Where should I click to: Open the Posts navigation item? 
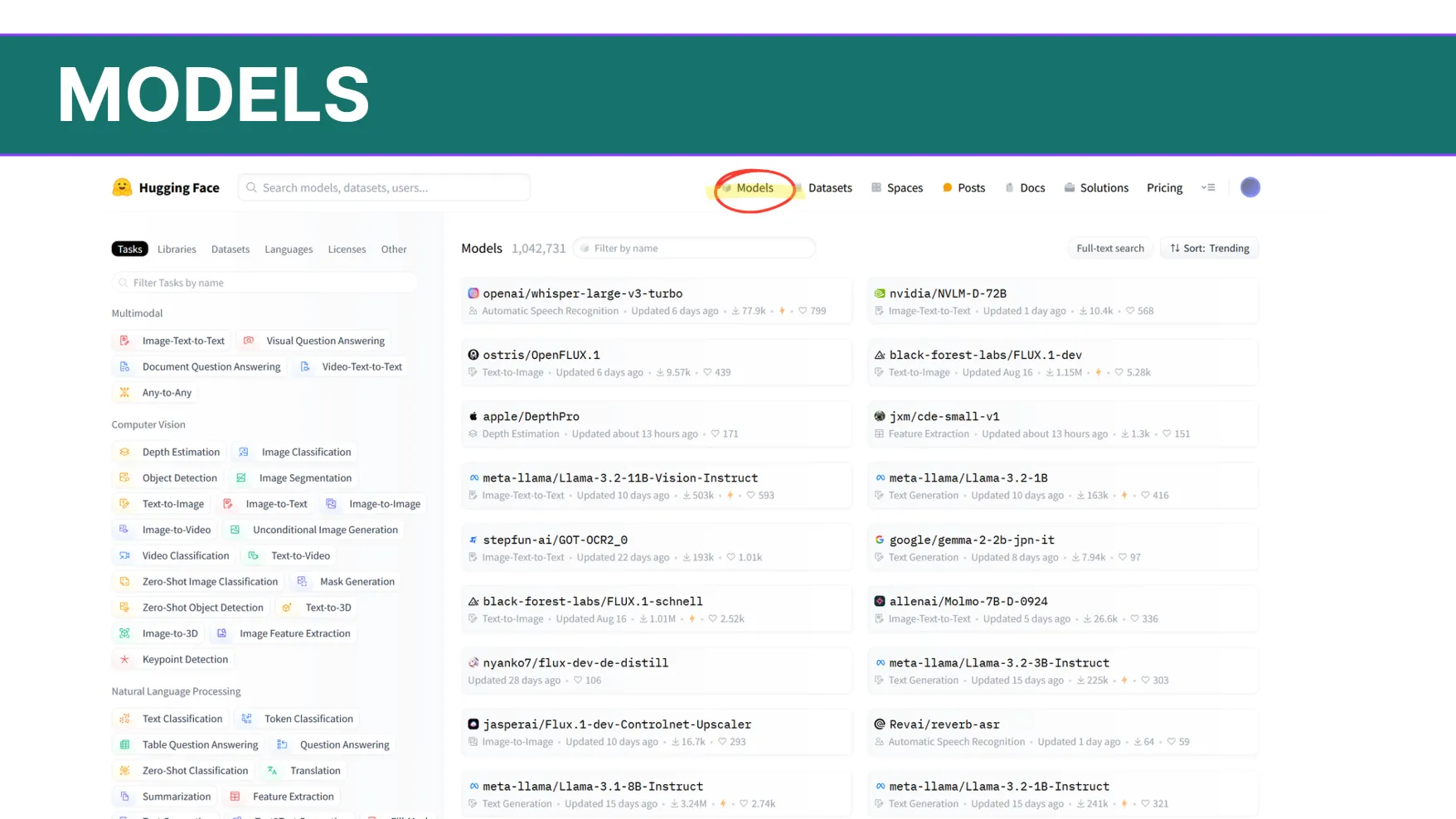[x=963, y=187]
